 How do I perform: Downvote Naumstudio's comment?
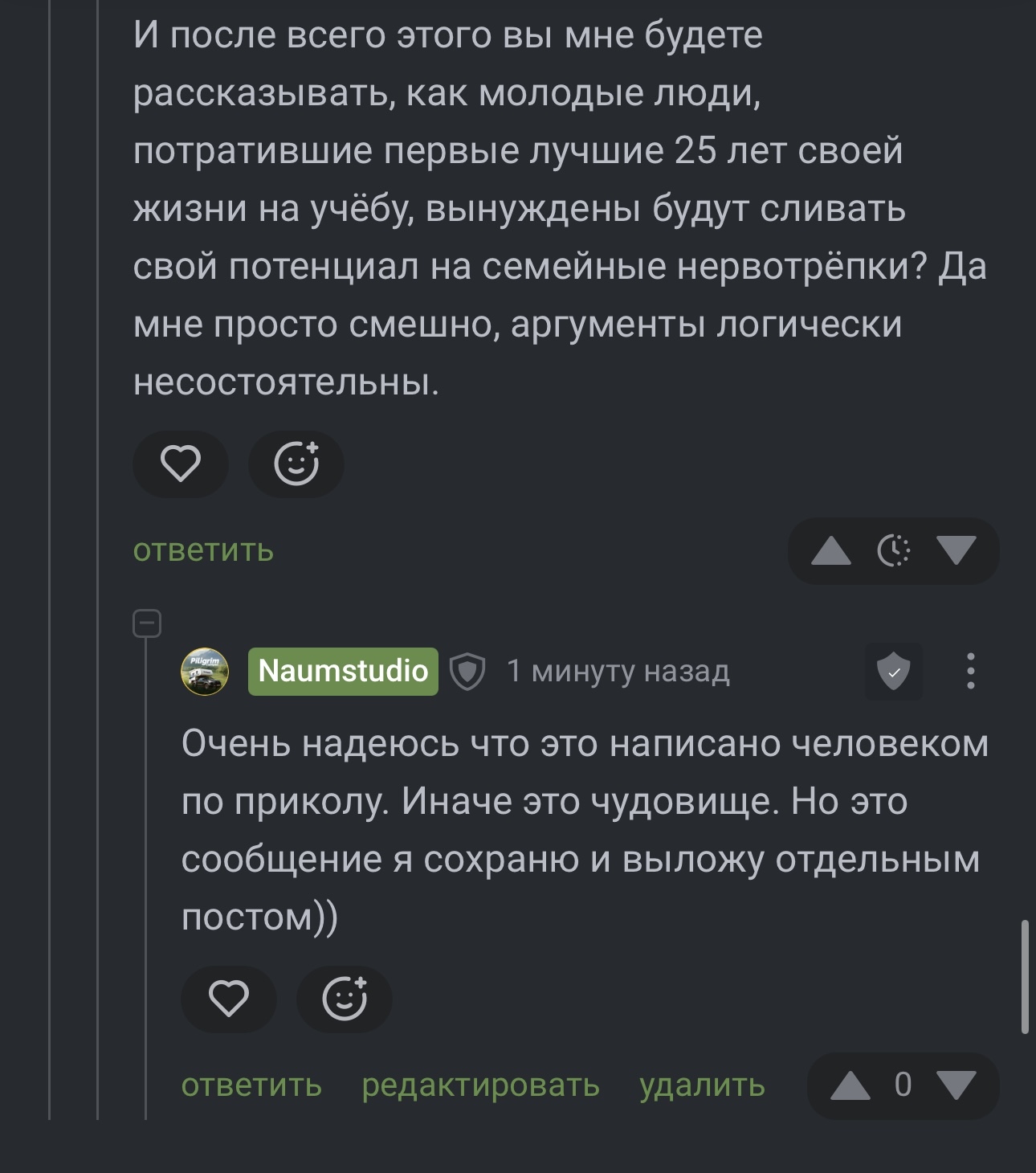[x=956, y=1086]
